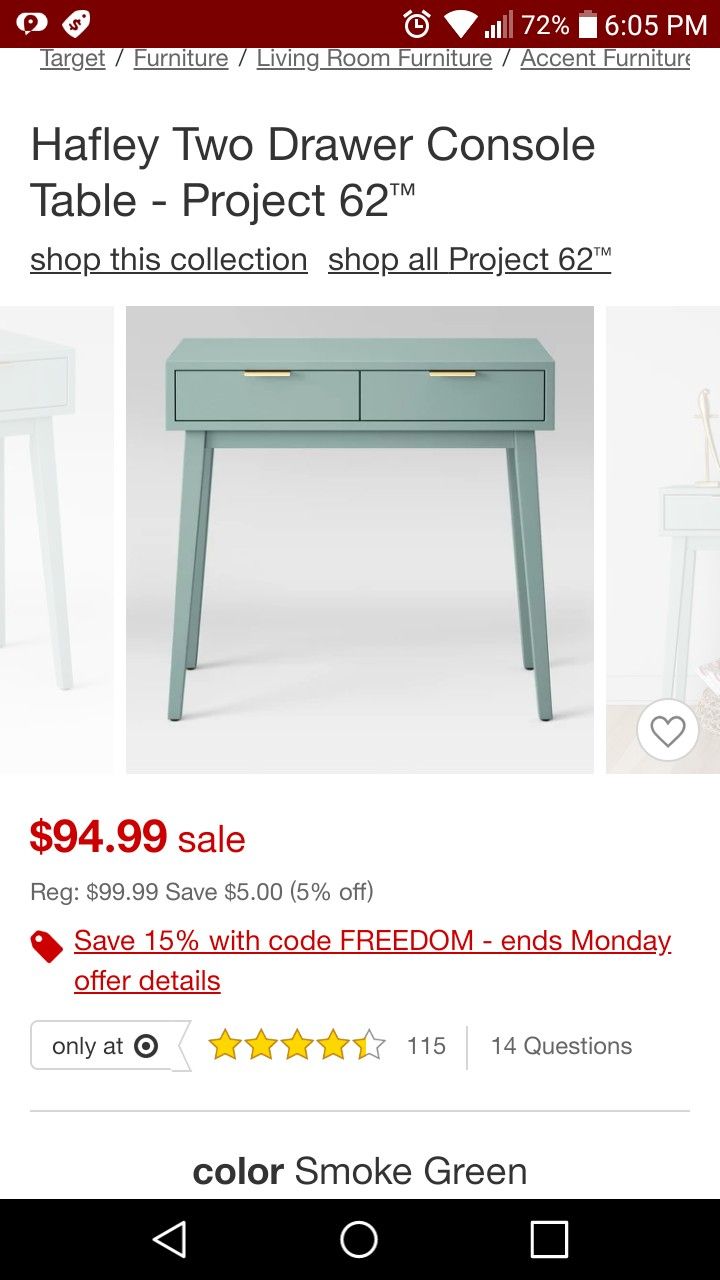Tap the Android home circle icon
The width and height of the screenshot is (720, 1280).
359,1240
